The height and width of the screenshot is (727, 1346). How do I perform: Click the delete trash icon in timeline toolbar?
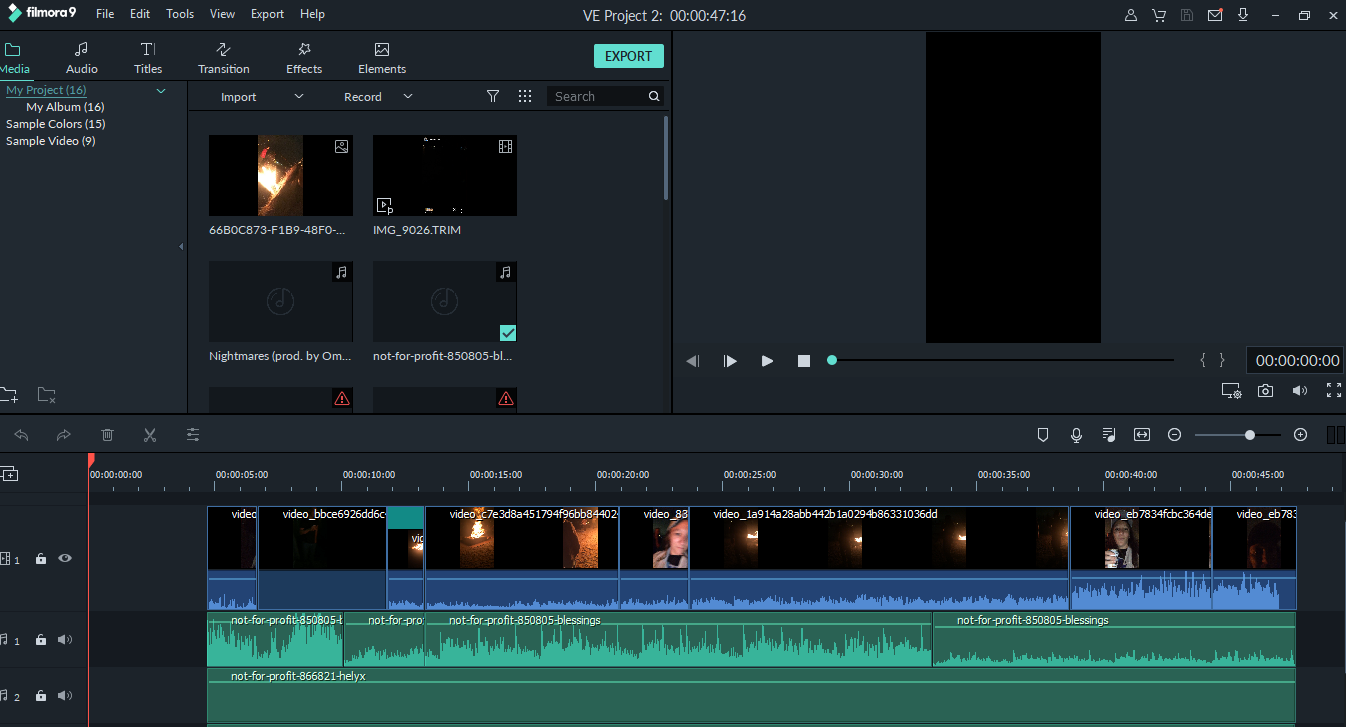pyautogui.click(x=107, y=435)
